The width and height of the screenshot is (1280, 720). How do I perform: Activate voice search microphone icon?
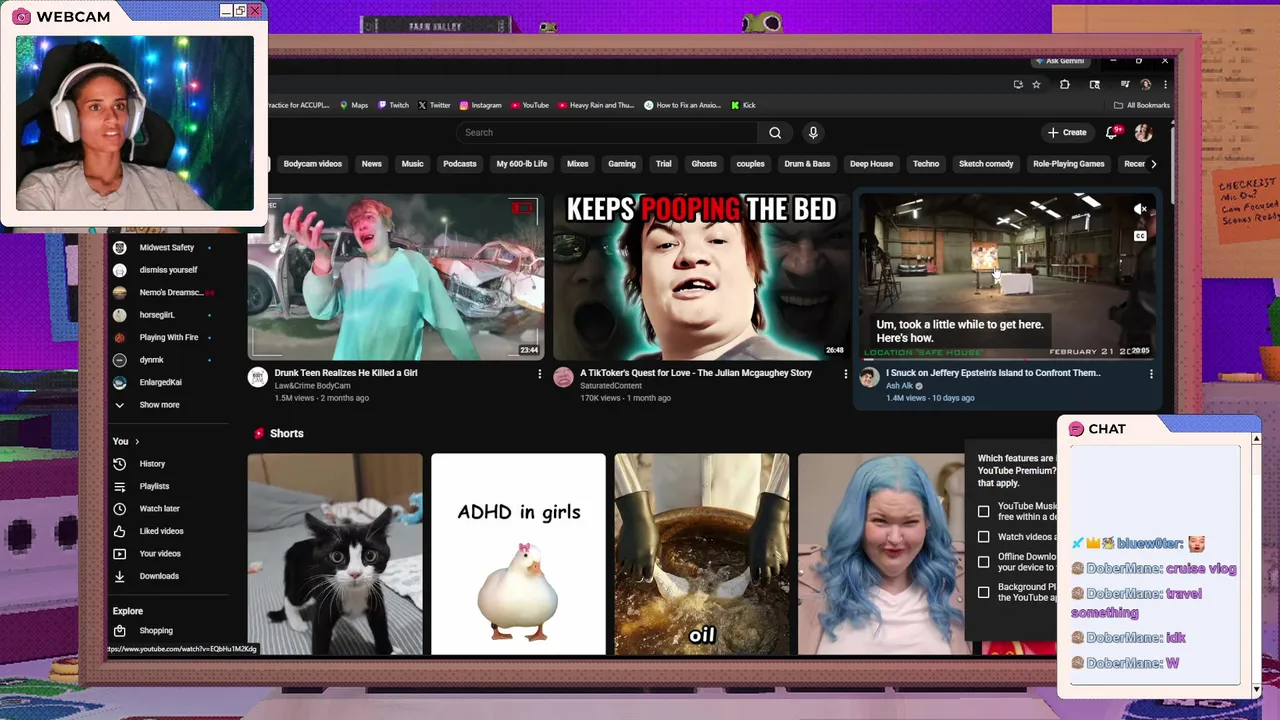coord(813,132)
